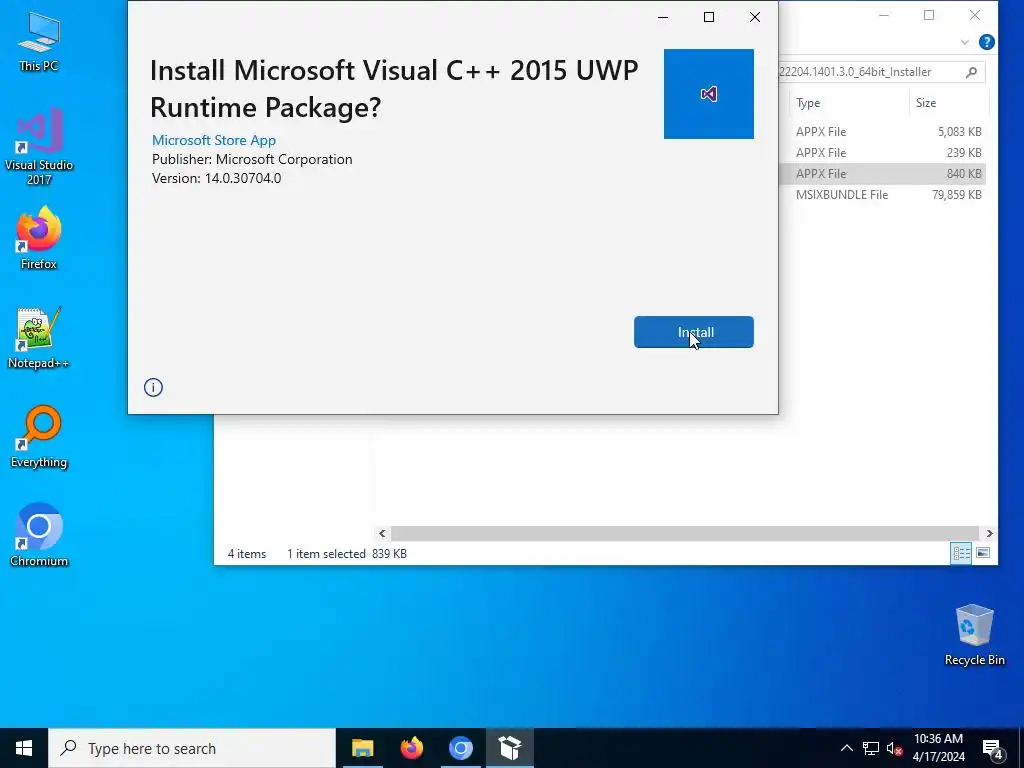Sort Explorer files by Type column
Screen dimensions: 1024x768
[849, 103]
